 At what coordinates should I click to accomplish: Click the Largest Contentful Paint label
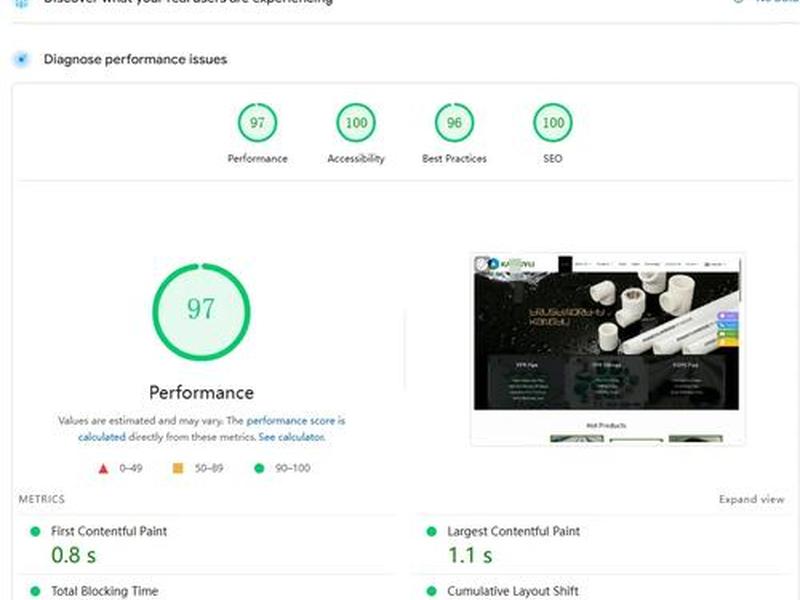pyautogui.click(x=513, y=531)
